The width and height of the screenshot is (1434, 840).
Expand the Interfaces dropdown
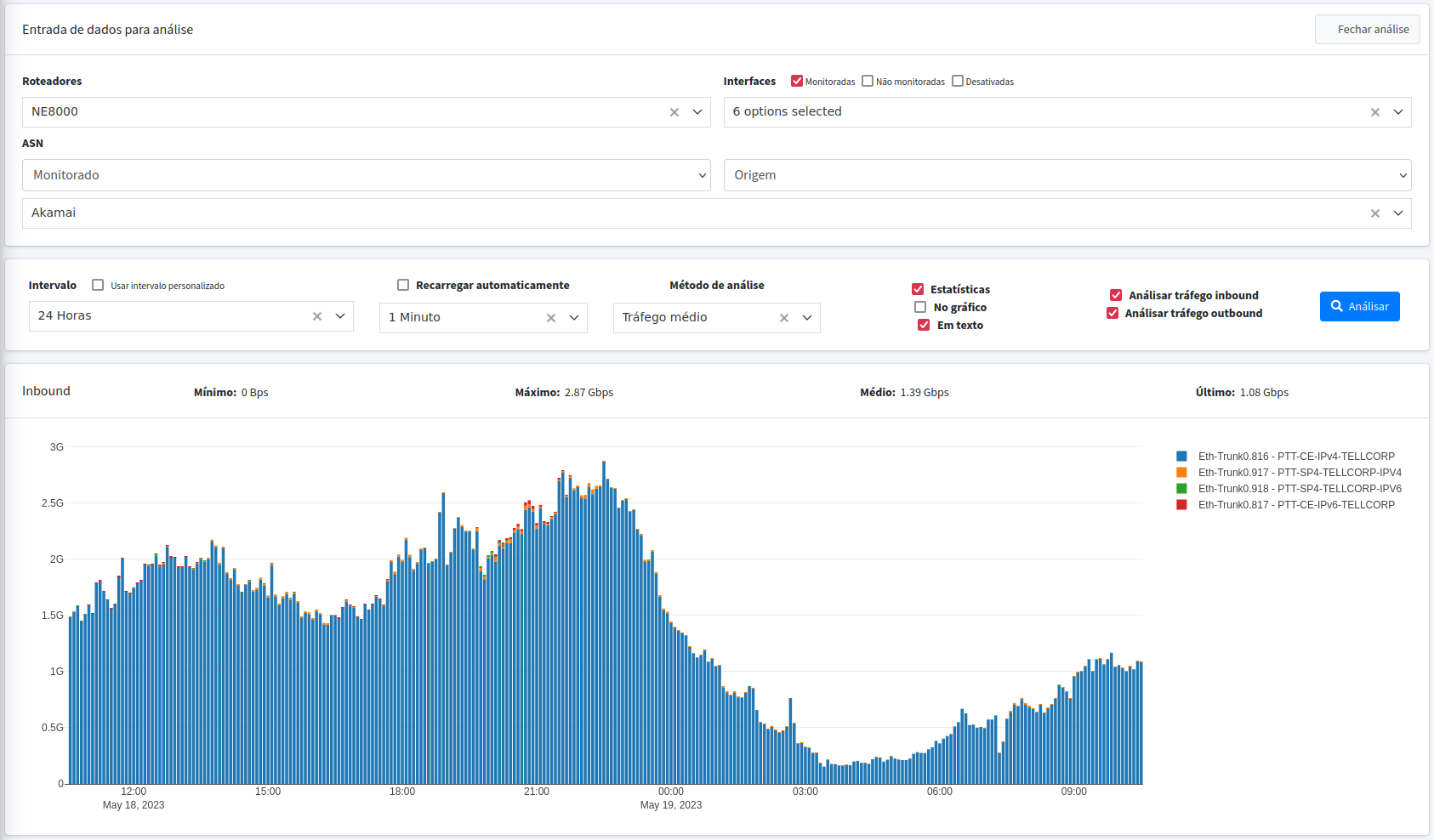point(1397,111)
